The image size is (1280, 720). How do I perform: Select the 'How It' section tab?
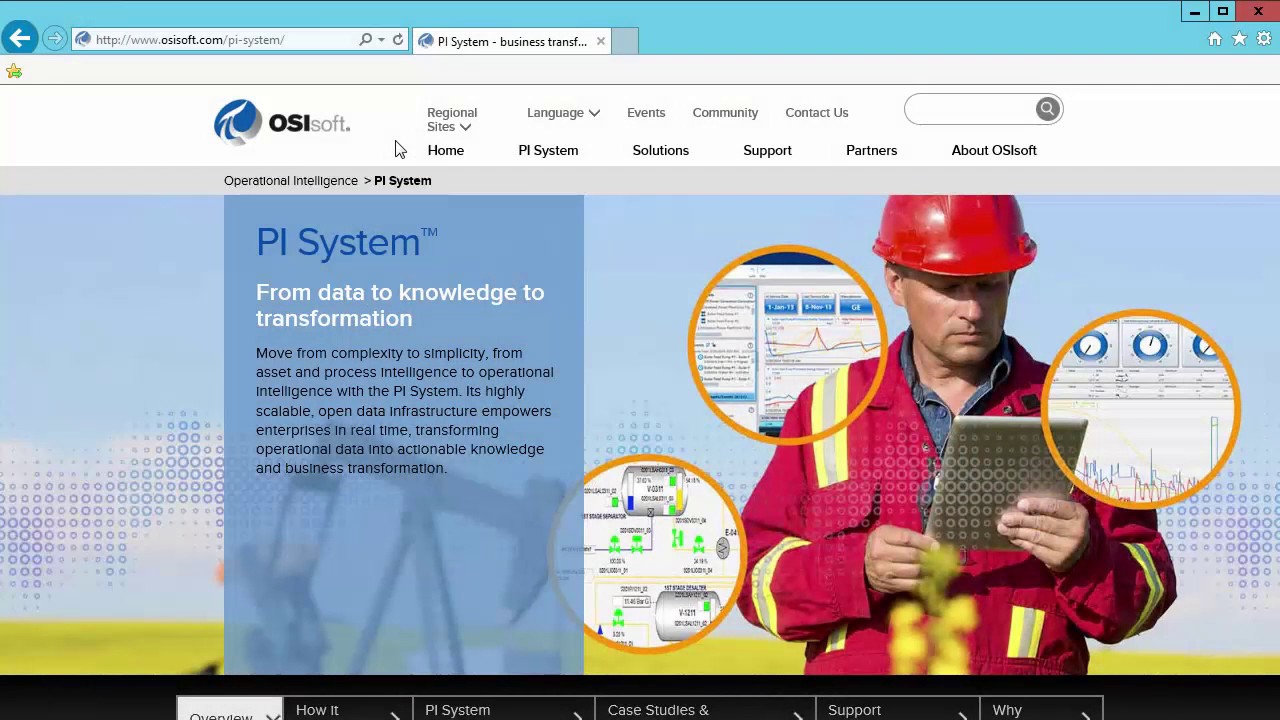click(348, 709)
